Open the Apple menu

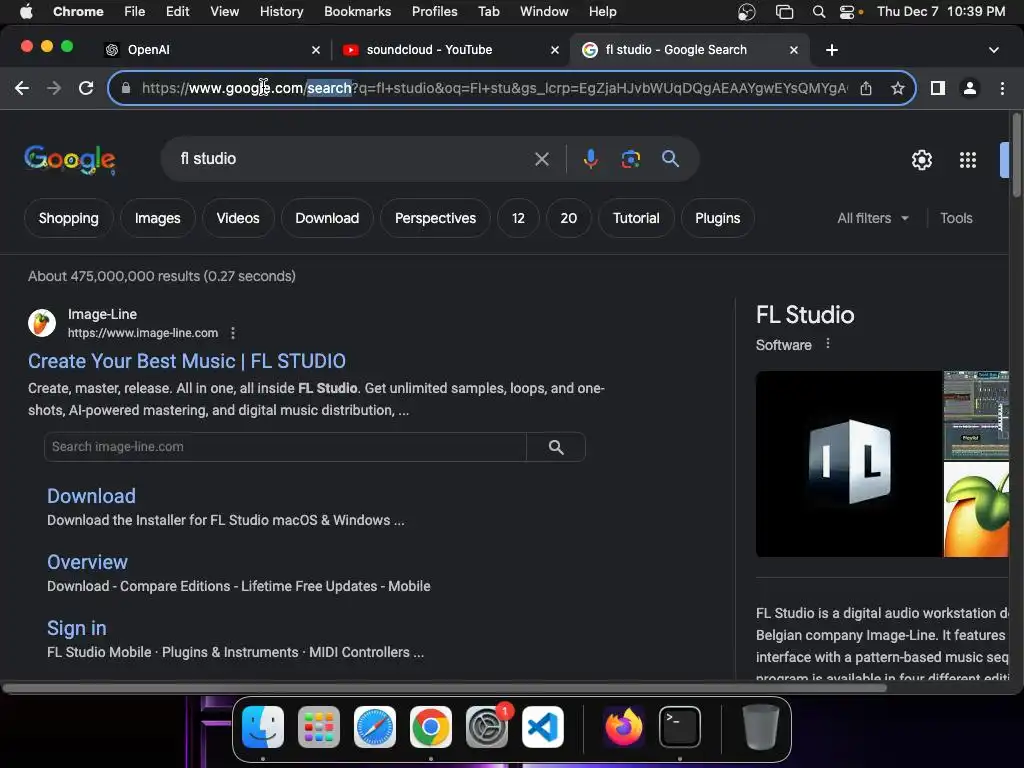coord(26,12)
